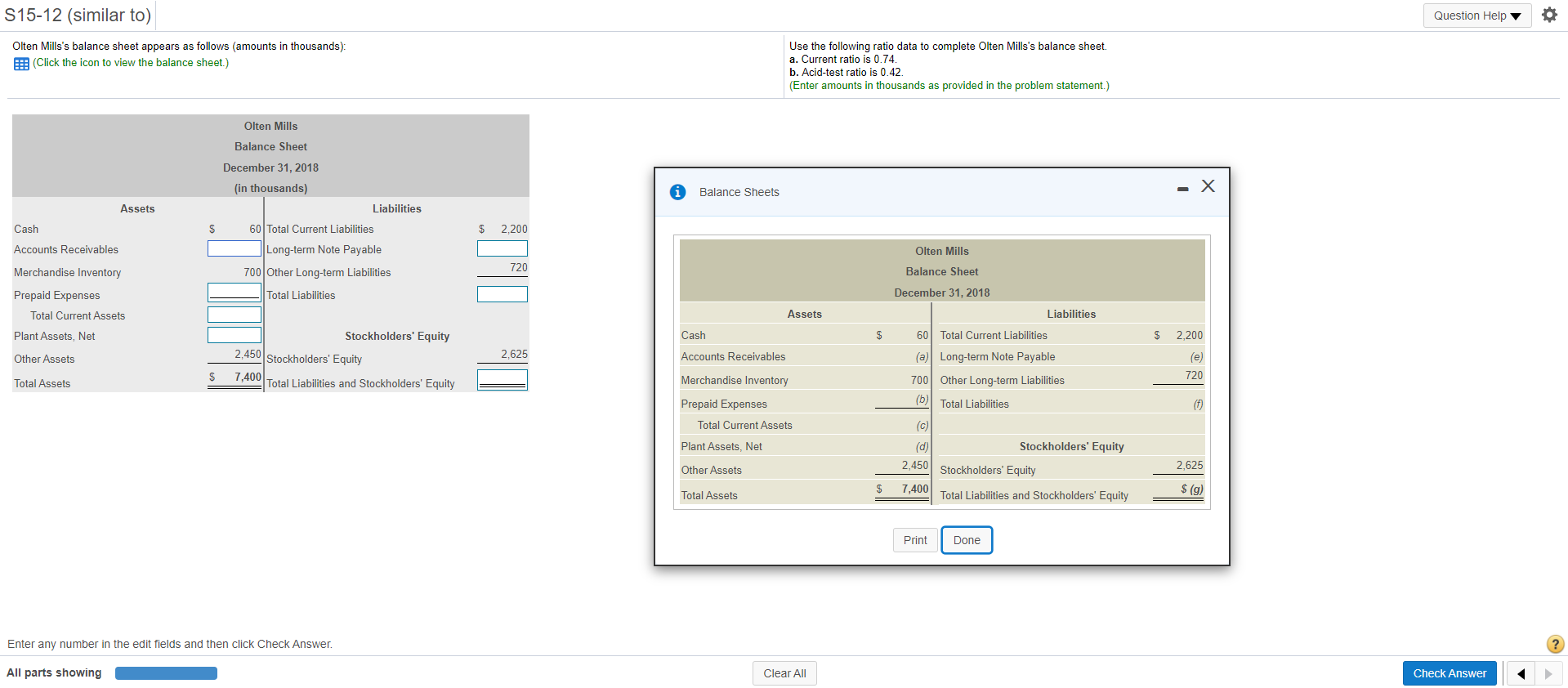Click the Other Assets 2,450 value in form
Viewport: 1568px width, 688px height.
[248, 354]
